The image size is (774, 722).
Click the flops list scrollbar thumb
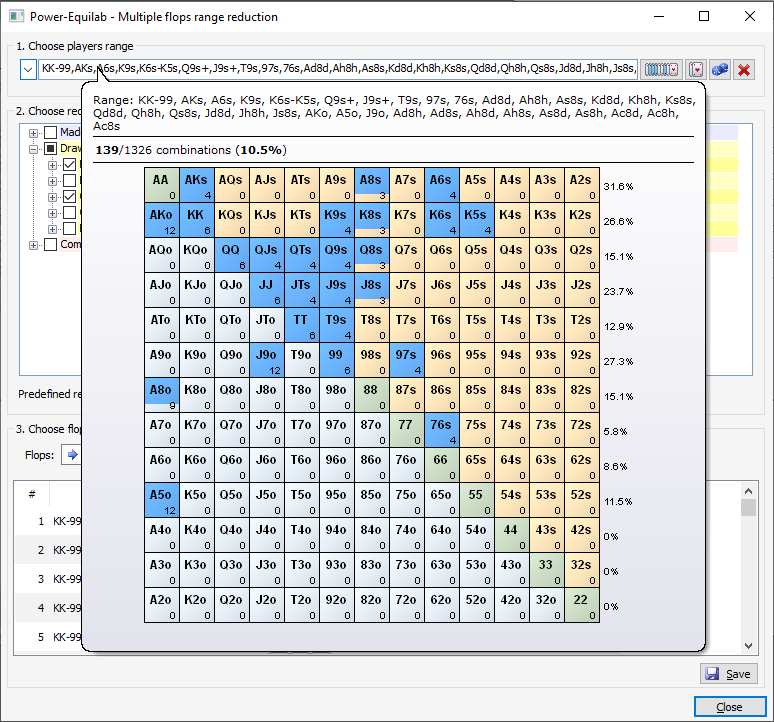tap(748, 507)
